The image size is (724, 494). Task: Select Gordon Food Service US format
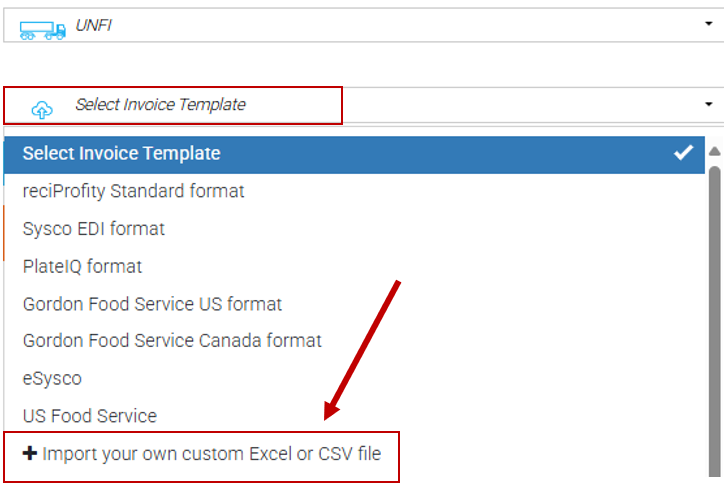[x=153, y=303]
